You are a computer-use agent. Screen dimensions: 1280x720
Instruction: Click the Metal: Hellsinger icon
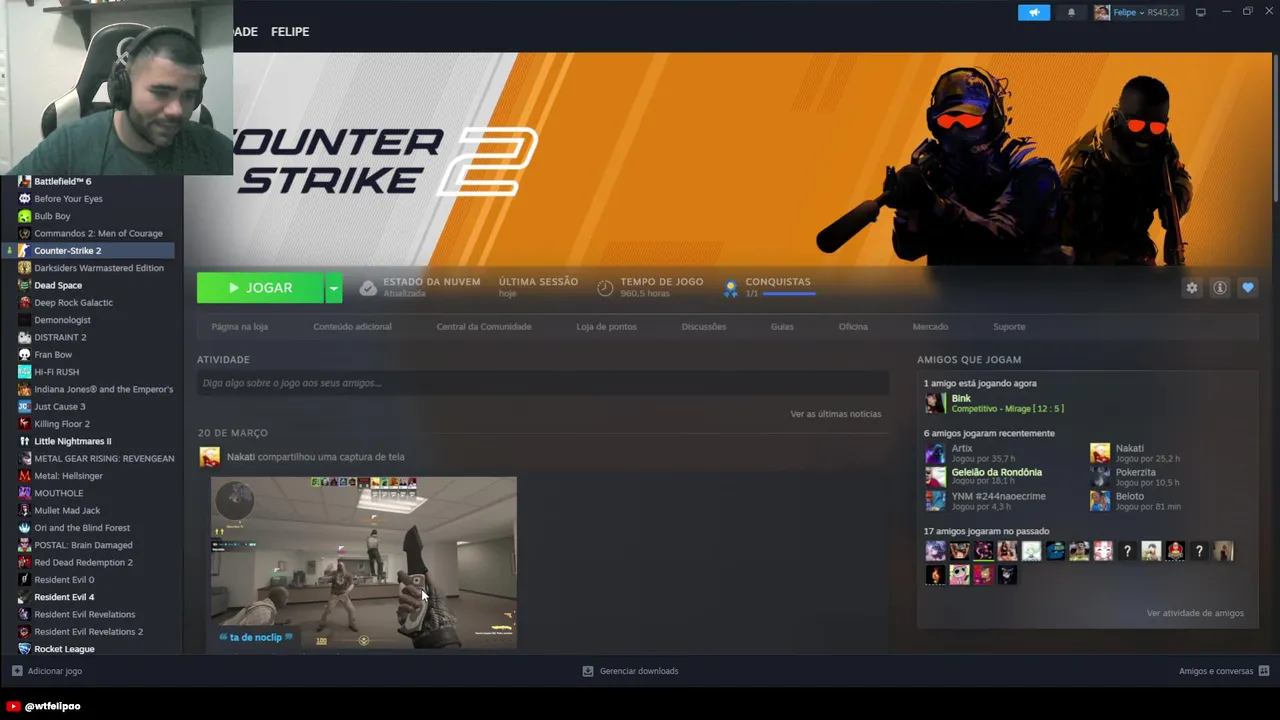point(24,476)
